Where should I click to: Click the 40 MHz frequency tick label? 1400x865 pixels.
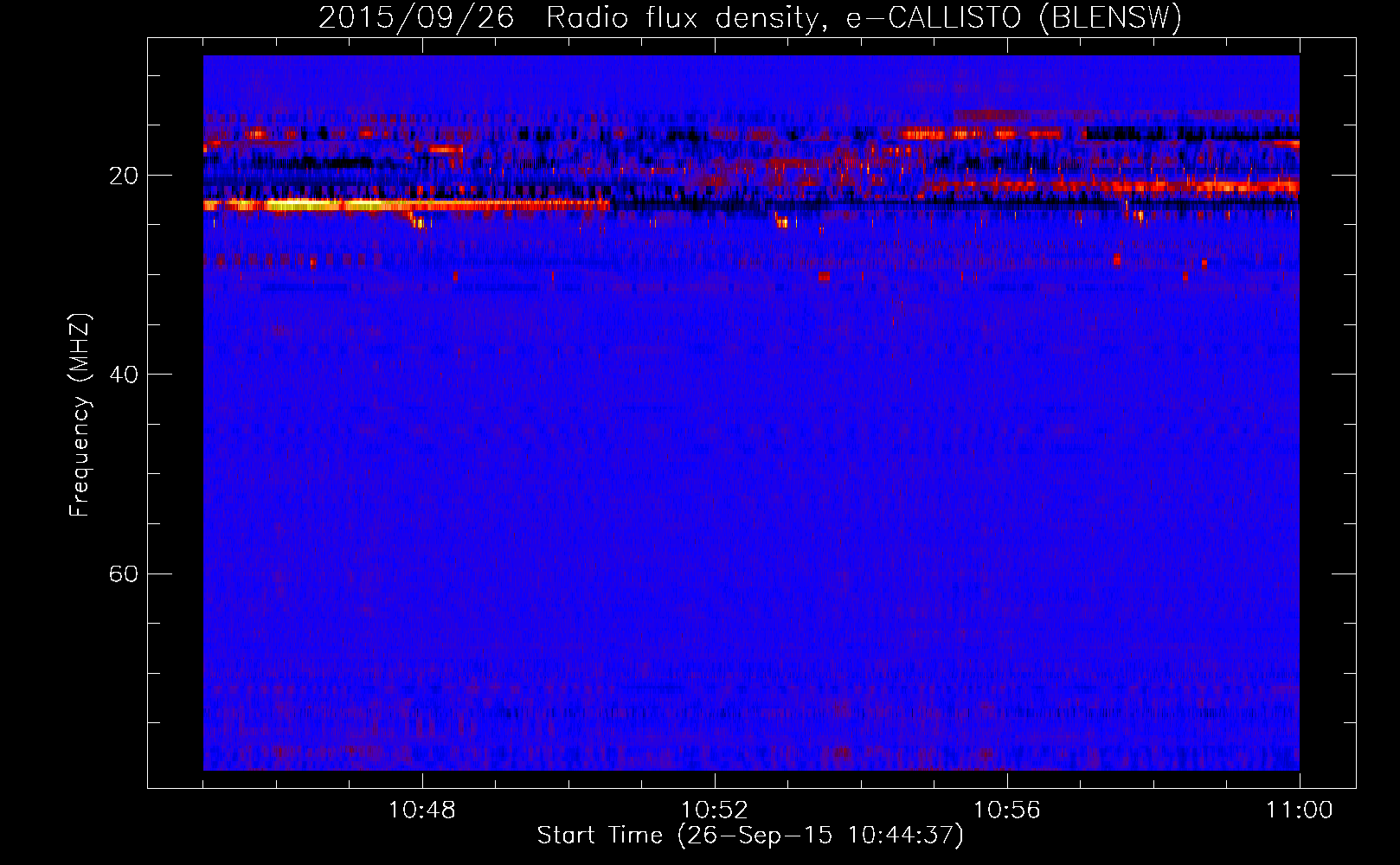[x=124, y=375]
